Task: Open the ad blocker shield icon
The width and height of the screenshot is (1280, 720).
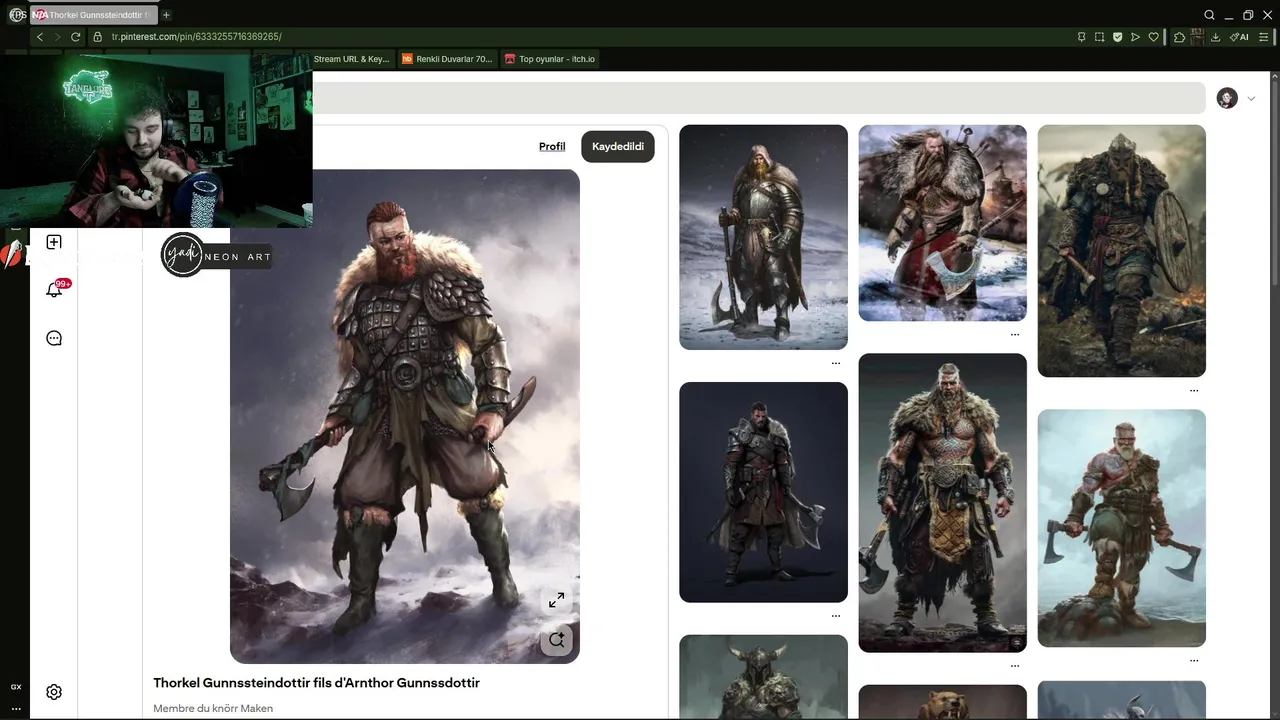Action: 1117,37
